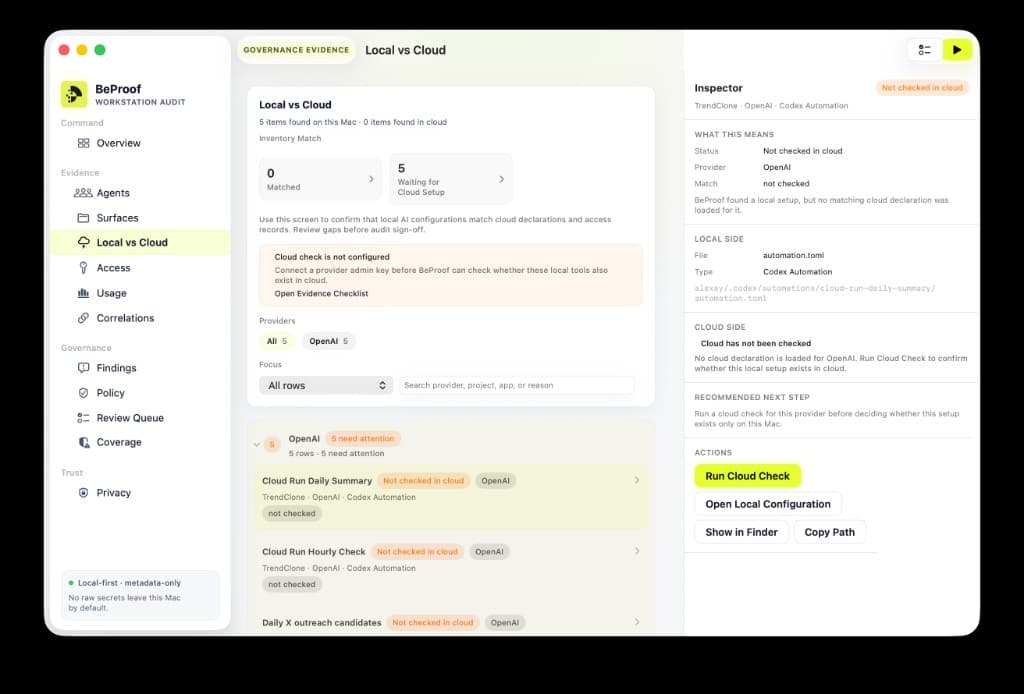Click the Review Queue list icon
1024x694 pixels.
pyautogui.click(x=83, y=418)
